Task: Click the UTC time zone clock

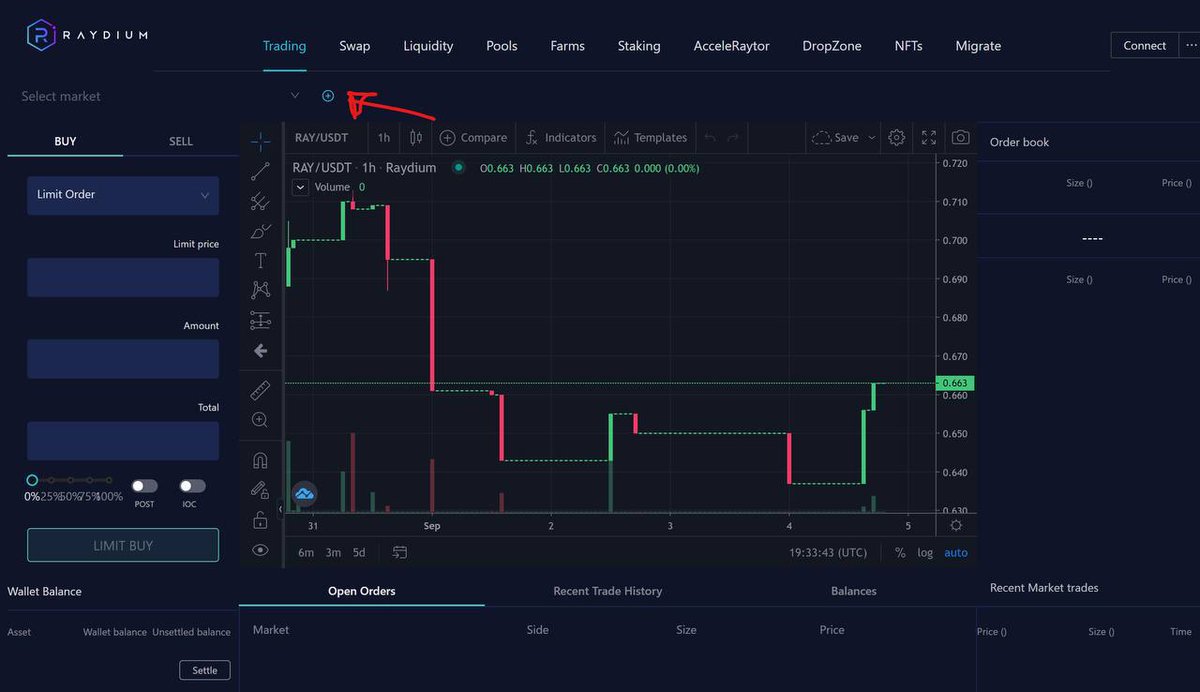Action: [828, 552]
